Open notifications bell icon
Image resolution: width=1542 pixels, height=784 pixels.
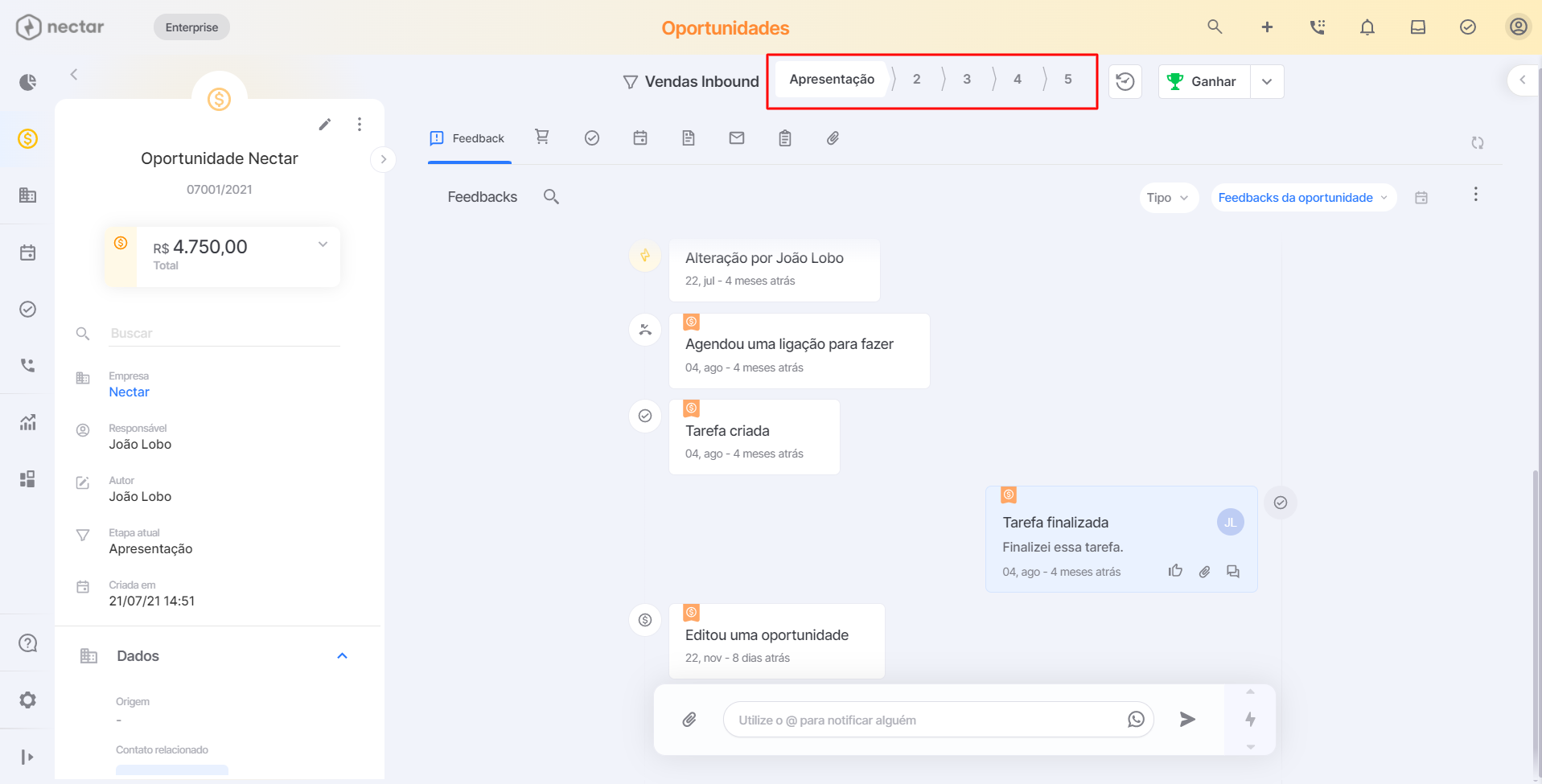point(1367,27)
